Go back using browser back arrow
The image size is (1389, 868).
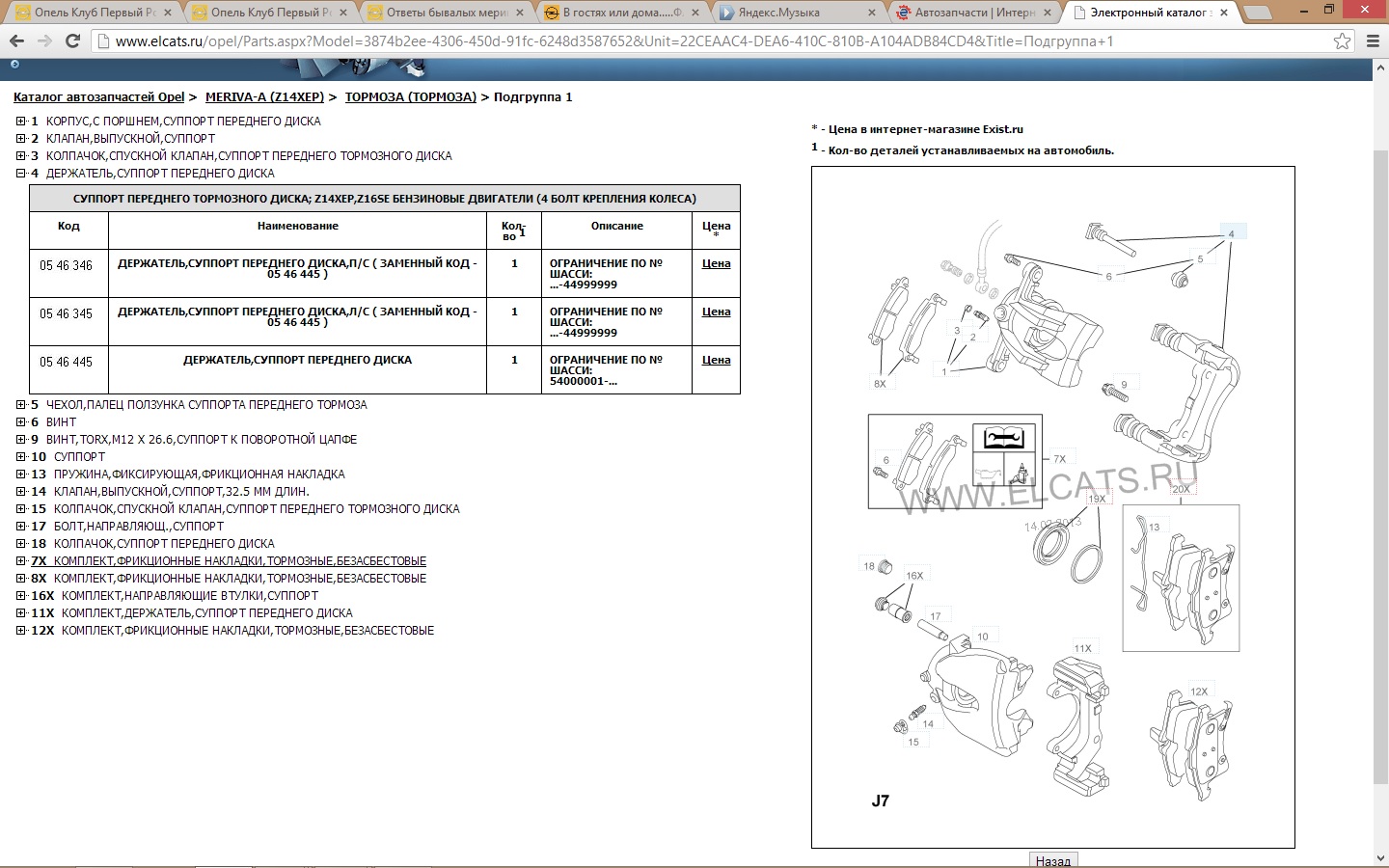pos(16,41)
